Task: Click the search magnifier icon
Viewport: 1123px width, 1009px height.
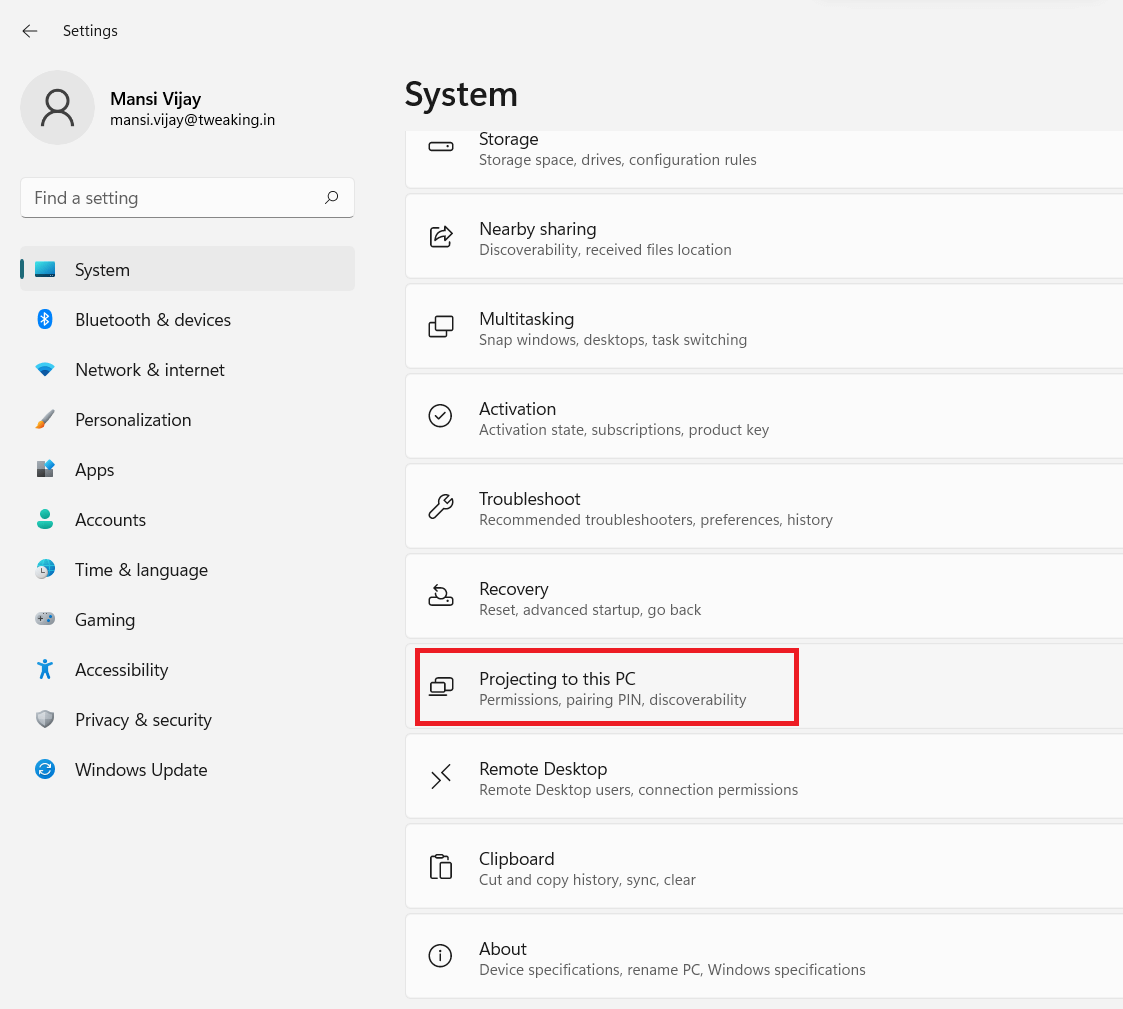Action: (x=331, y=198)
